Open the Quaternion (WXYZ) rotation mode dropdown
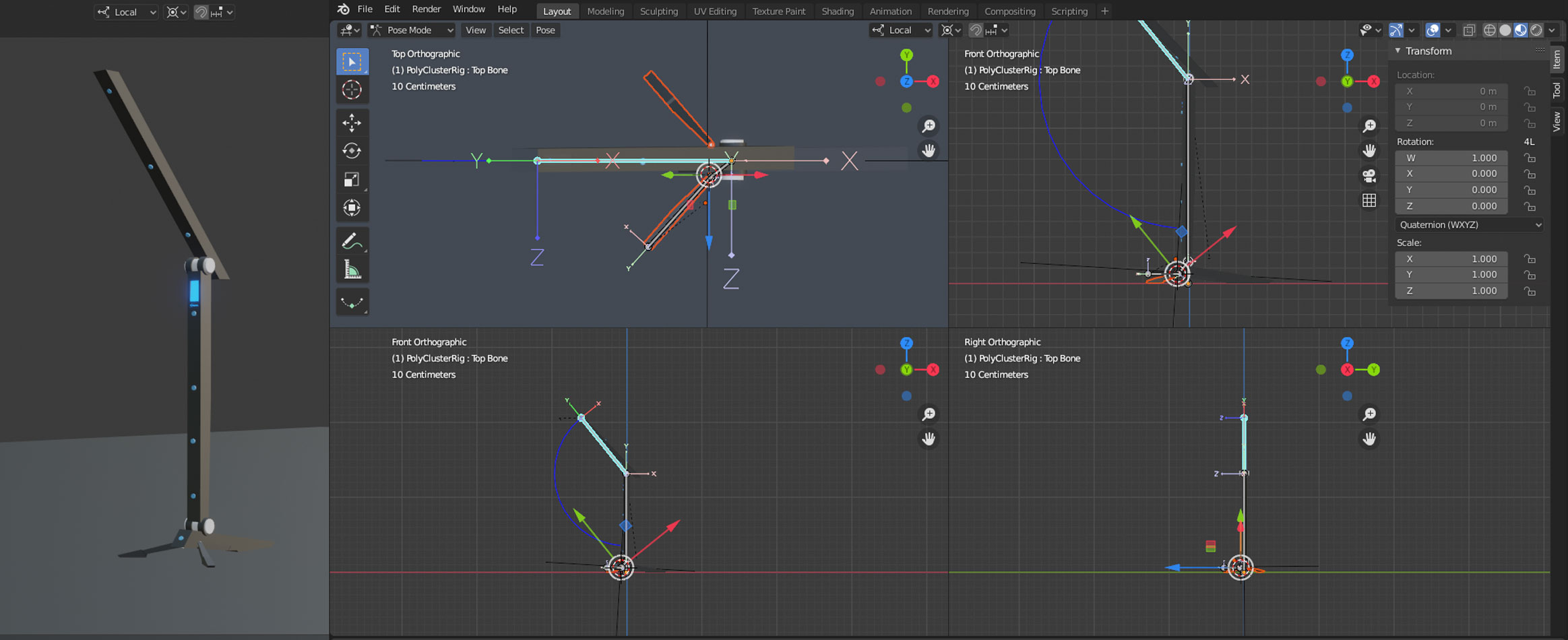1568x640 pixels. point(1469,225)
